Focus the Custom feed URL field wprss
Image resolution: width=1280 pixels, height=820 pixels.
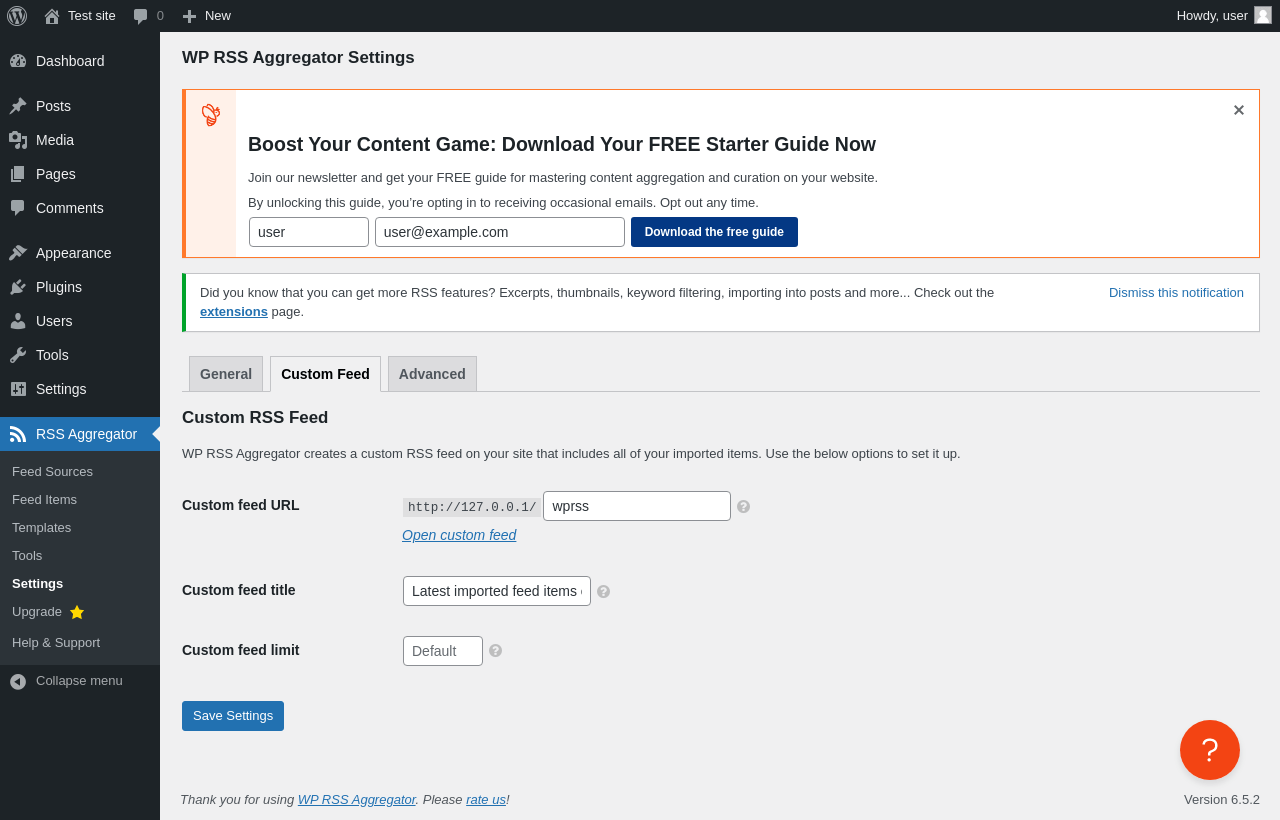(x=637, y=506)
